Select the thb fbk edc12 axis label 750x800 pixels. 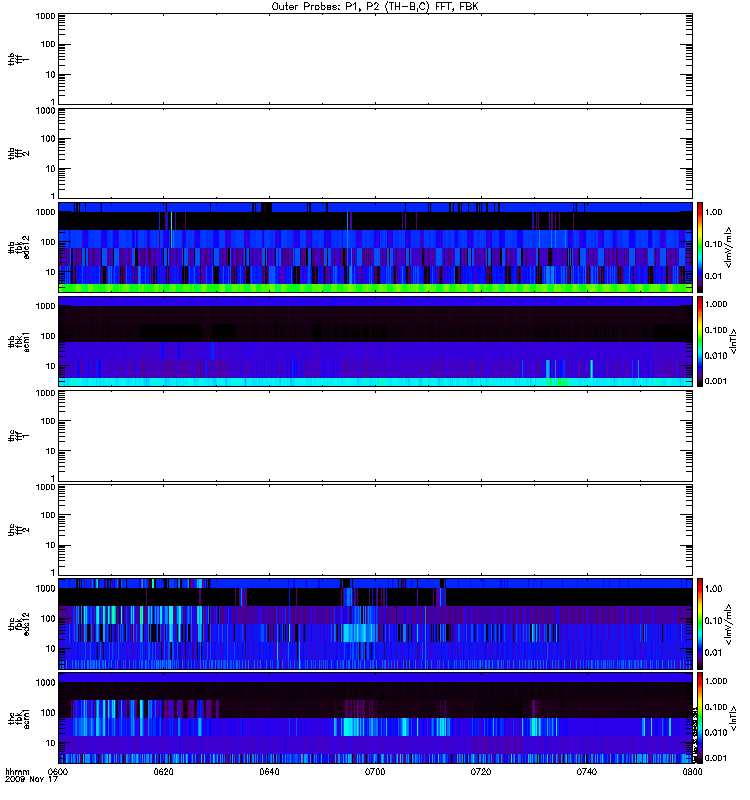(x=18, y=247)
